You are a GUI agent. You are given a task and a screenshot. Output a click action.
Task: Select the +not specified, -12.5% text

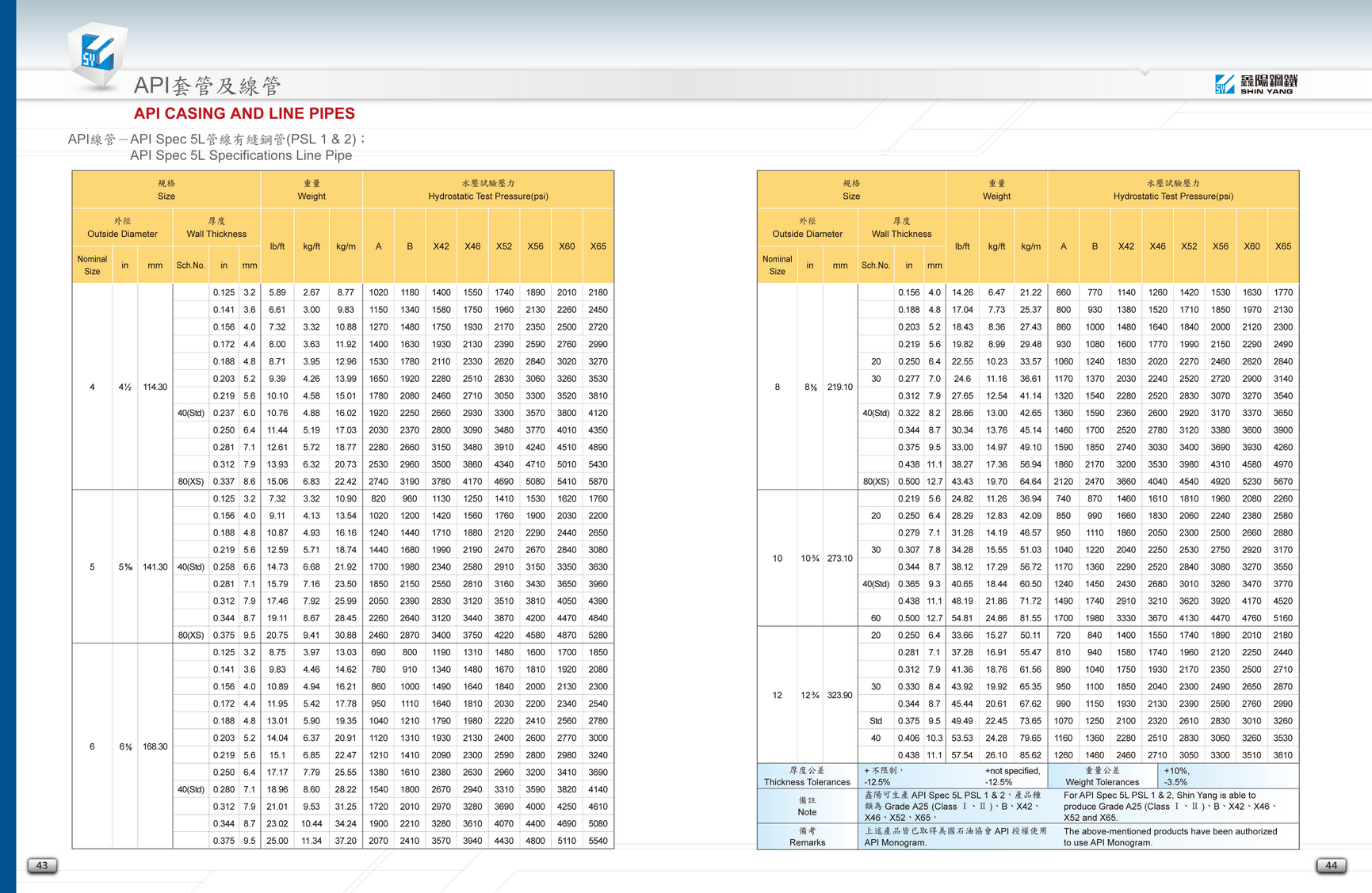point(1012,776)
